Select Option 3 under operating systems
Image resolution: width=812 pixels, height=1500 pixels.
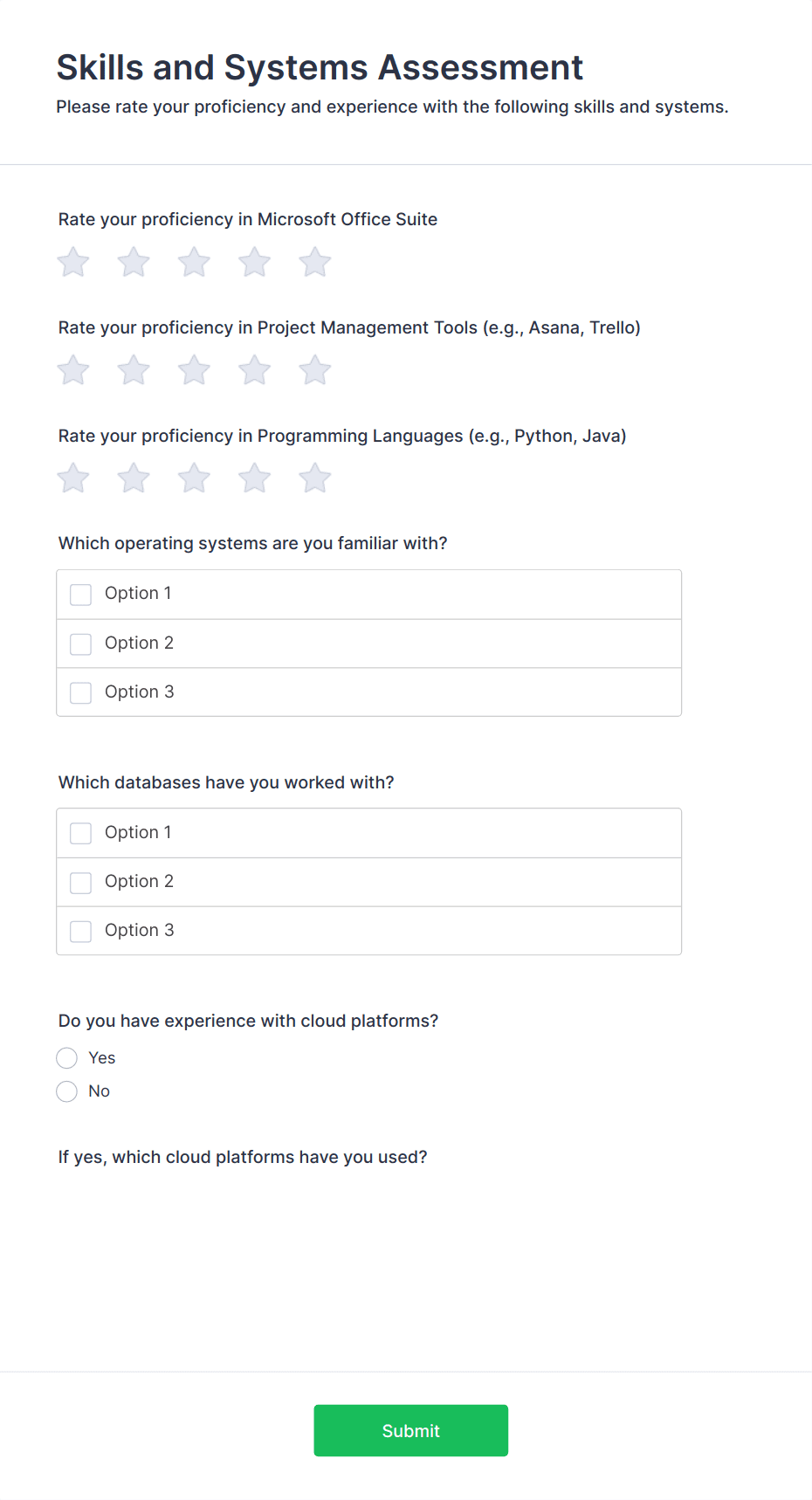click(x=81, y=692)
